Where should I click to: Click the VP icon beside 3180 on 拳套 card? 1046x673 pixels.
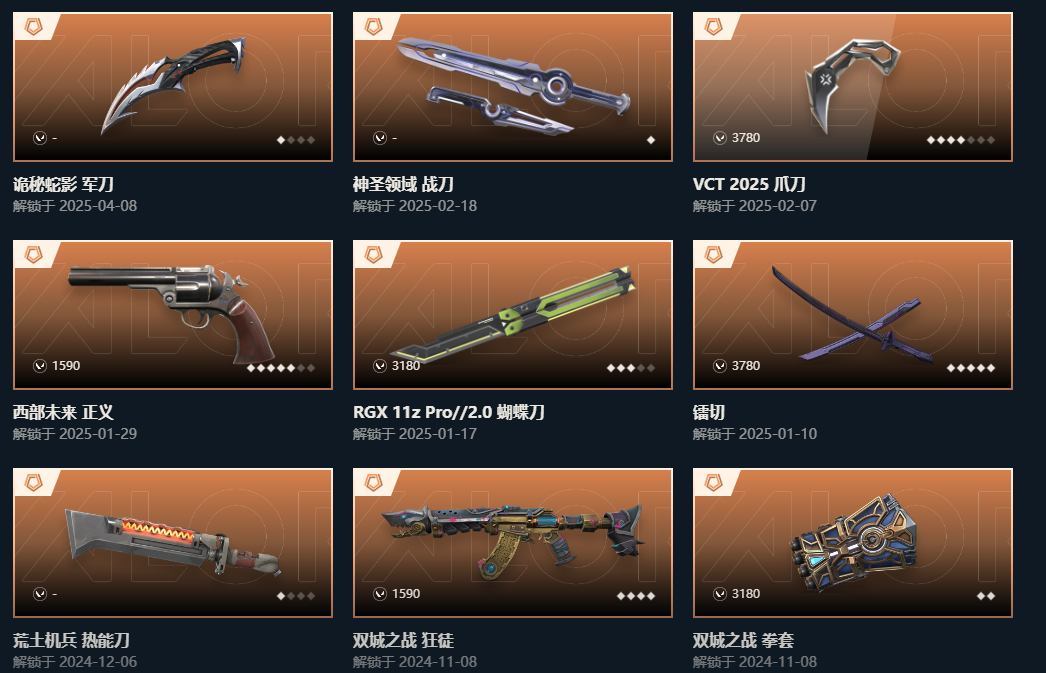(720, 594)
